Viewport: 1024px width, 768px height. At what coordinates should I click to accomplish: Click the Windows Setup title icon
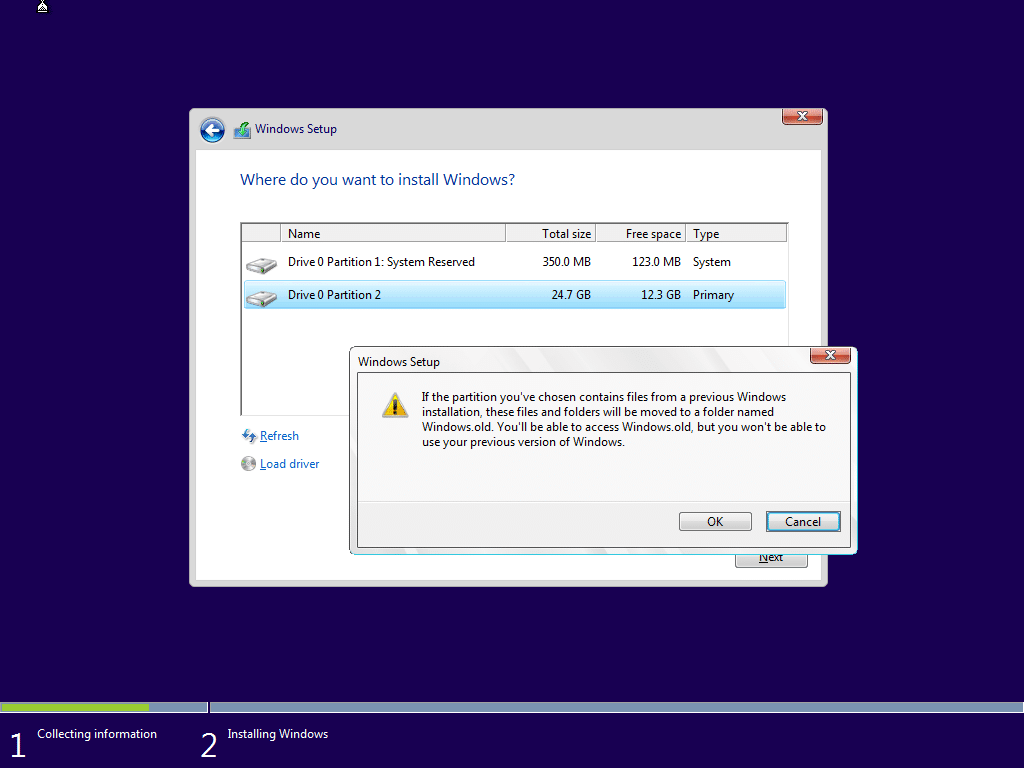point(242,130)
